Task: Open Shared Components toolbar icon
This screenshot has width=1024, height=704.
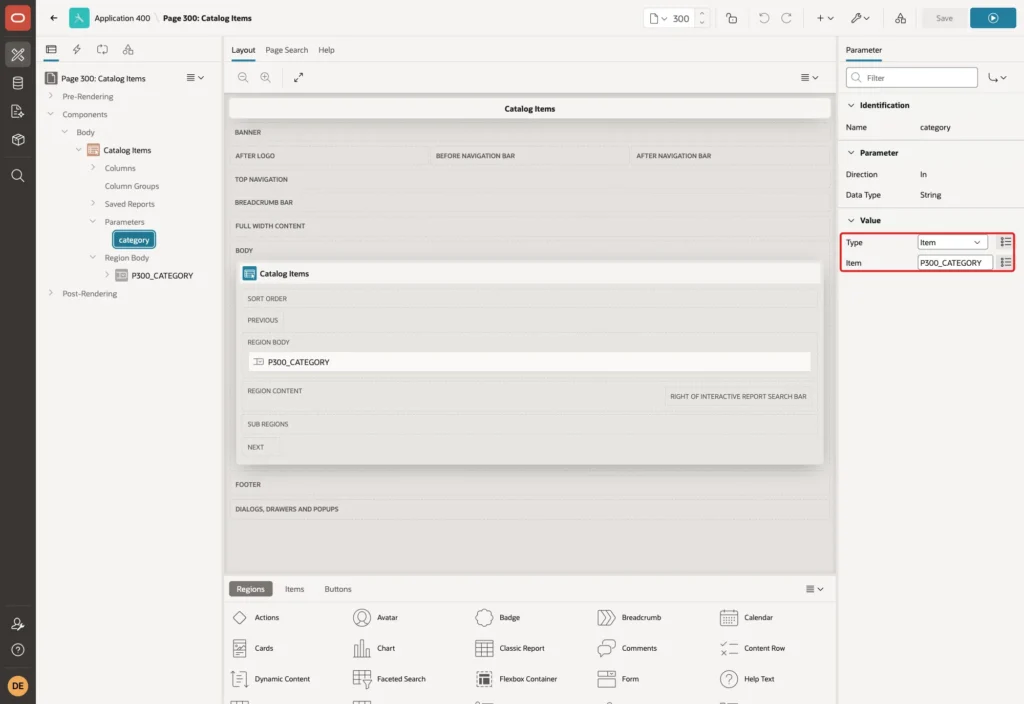Action: coord(901,18)
